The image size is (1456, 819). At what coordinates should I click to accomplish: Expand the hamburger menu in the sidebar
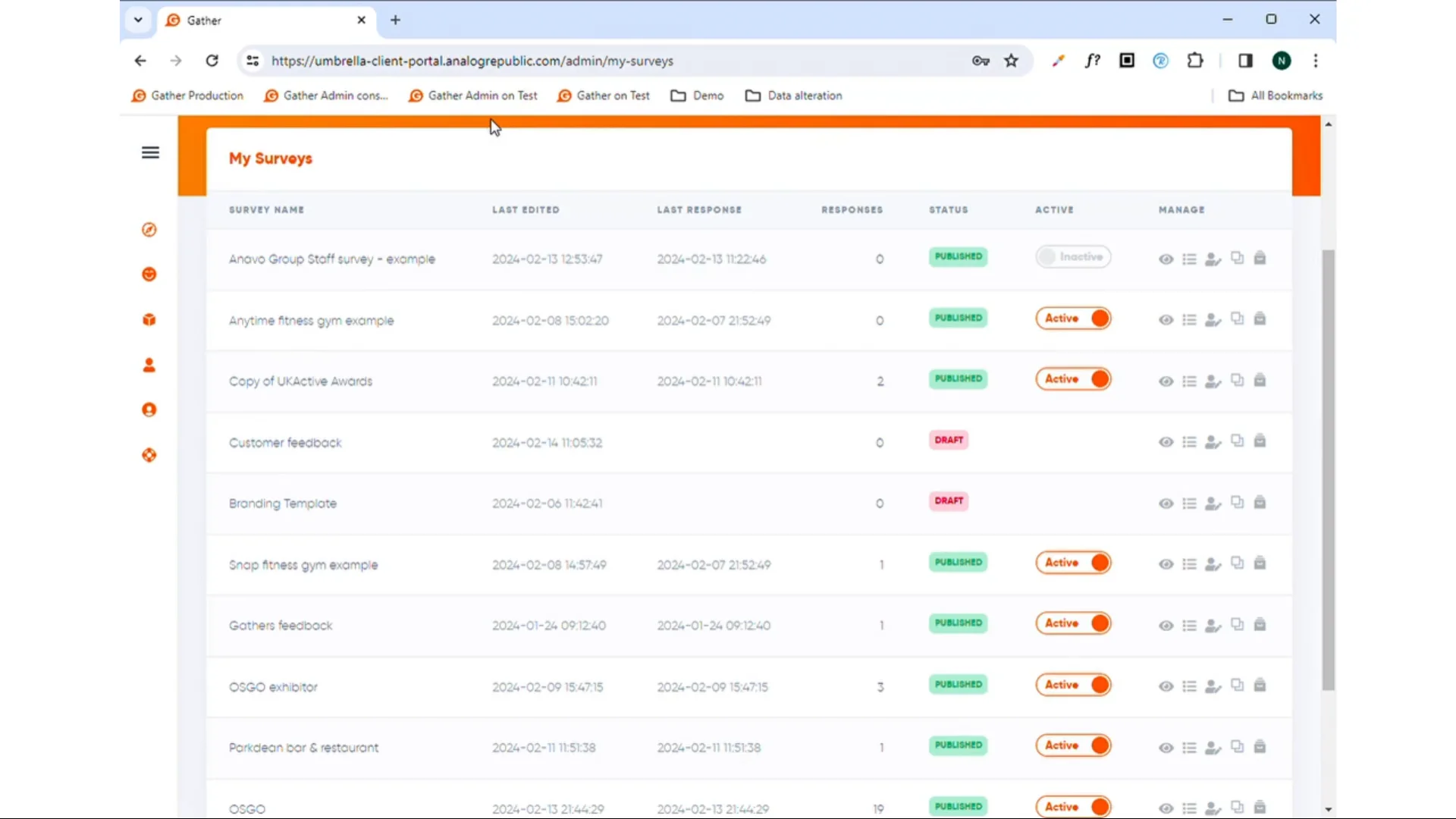[x=150, y=152]
